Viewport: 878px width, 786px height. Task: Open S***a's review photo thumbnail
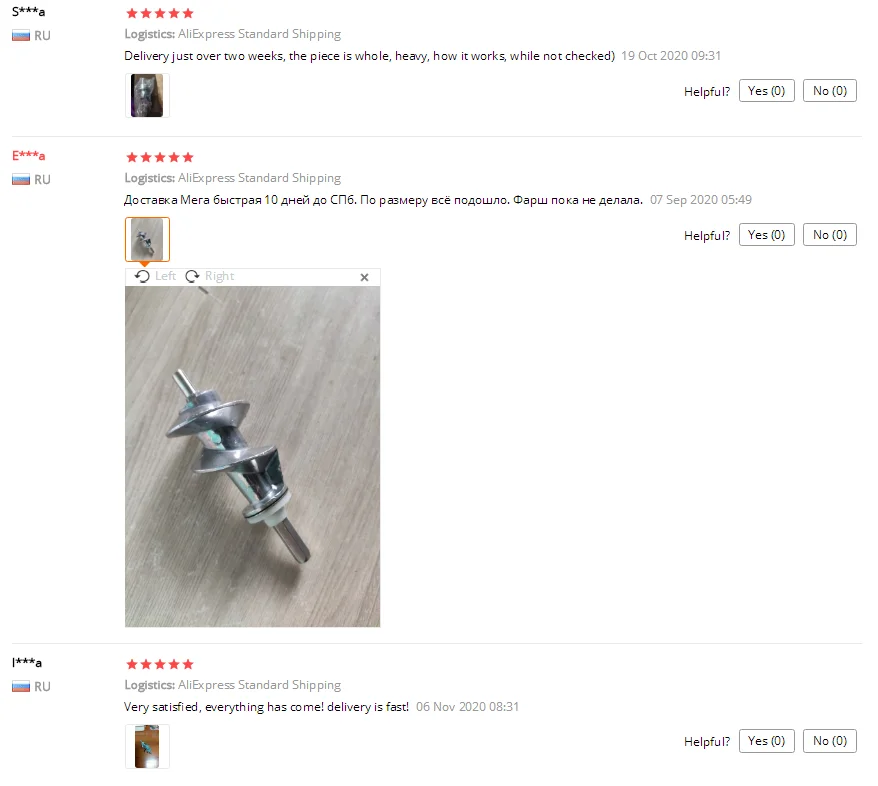(147, 96)
